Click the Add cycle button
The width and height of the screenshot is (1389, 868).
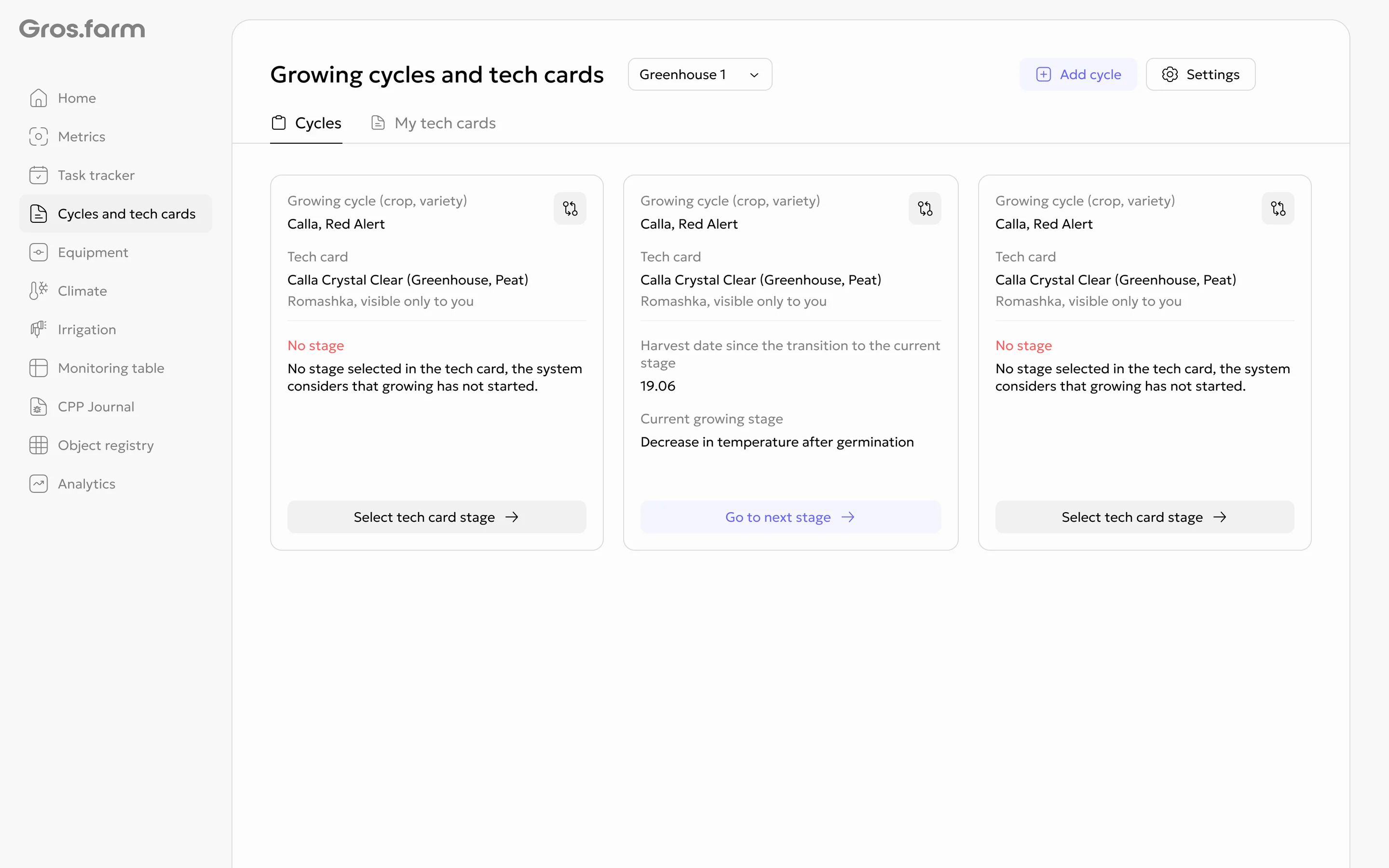(x=1077, y=75)
